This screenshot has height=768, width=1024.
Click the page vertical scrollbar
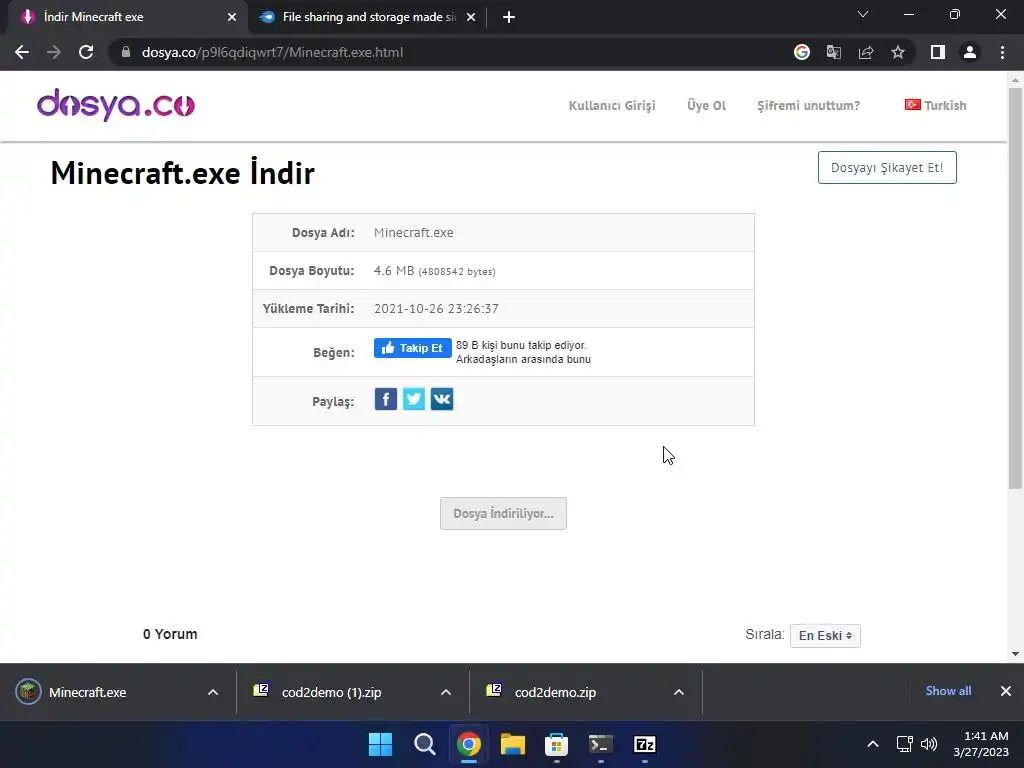pos(1015,287)
